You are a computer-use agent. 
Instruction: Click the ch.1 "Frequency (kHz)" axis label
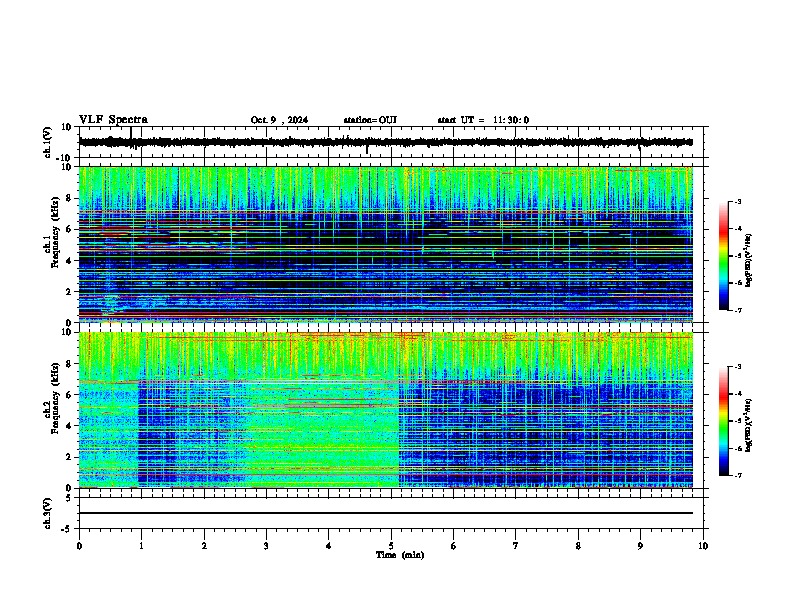pyautogui.click(x=53, y=232)
